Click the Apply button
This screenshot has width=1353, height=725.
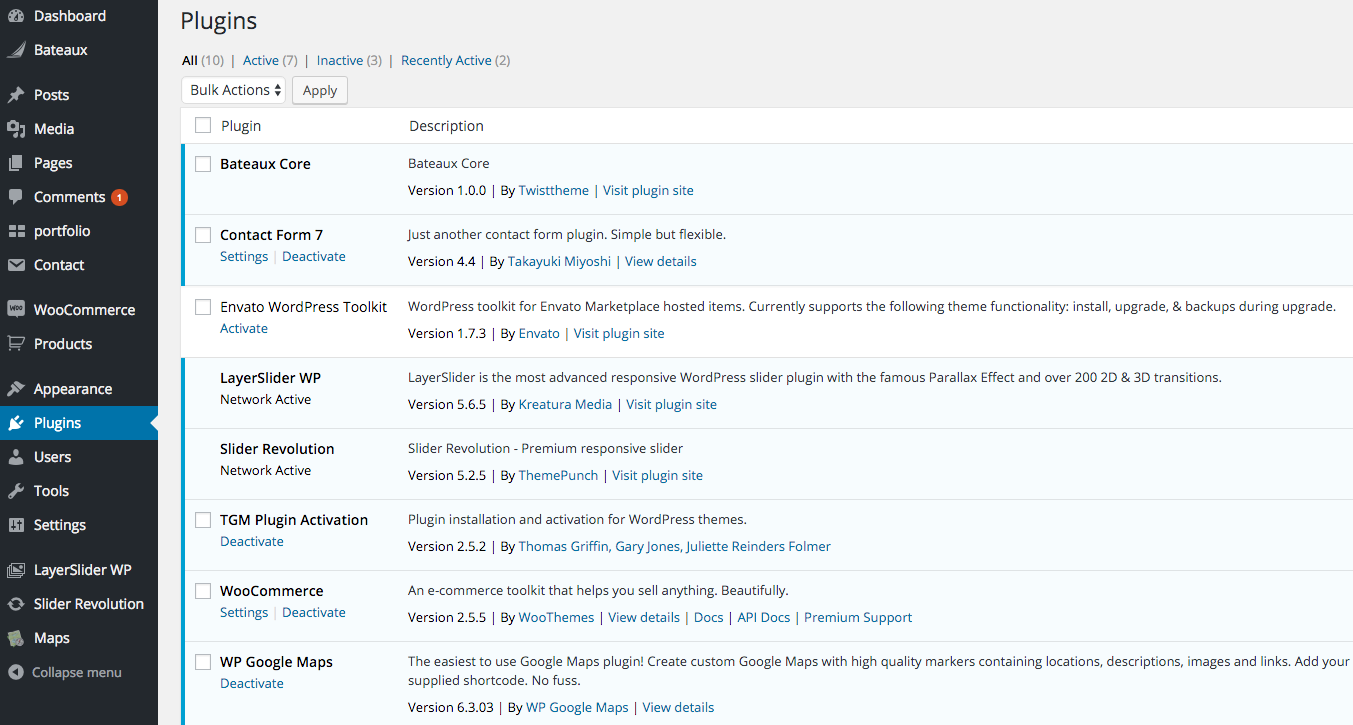320,90
